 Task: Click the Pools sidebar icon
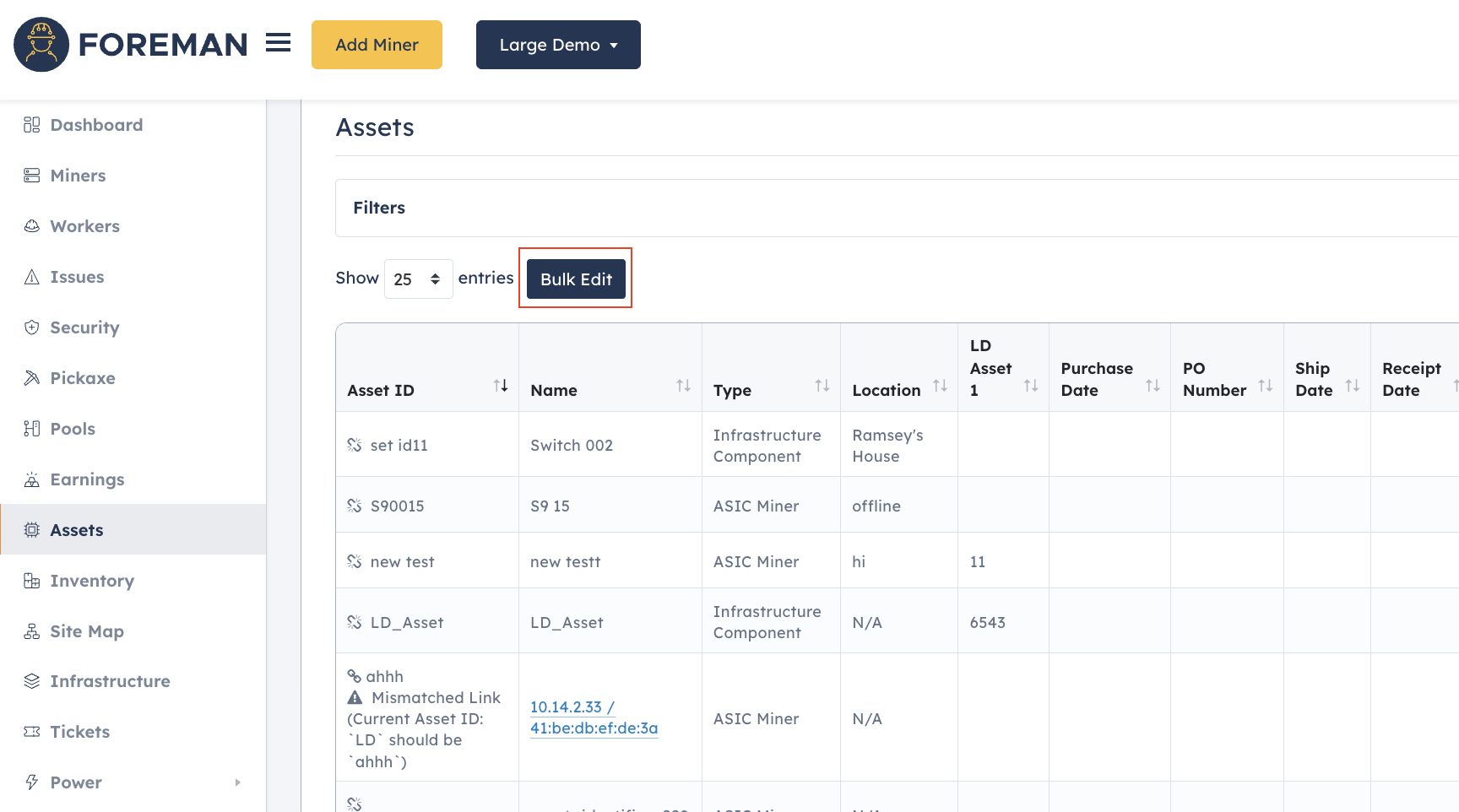tap(32, 429)
